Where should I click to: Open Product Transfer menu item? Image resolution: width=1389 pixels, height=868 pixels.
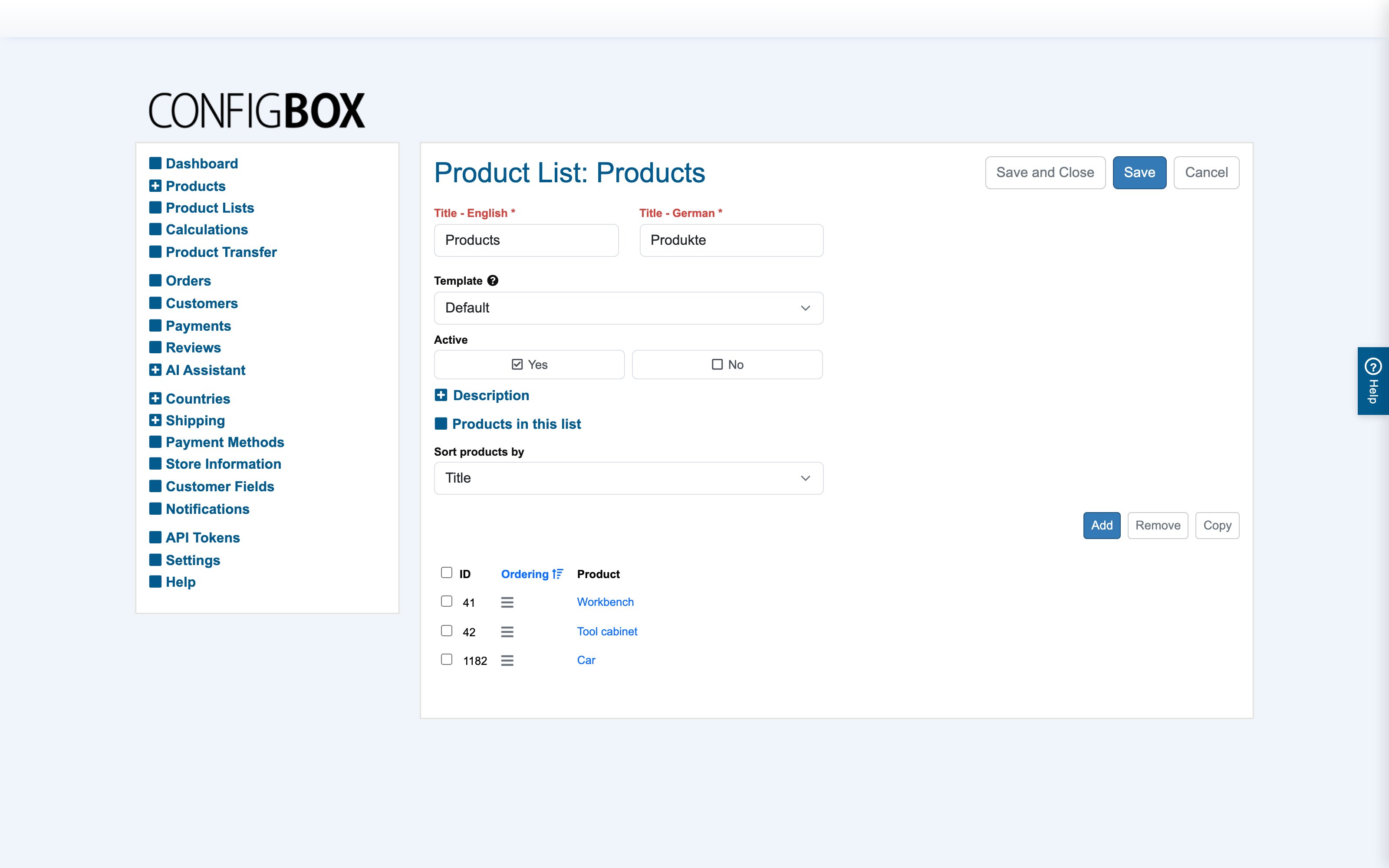coord(221,252)
